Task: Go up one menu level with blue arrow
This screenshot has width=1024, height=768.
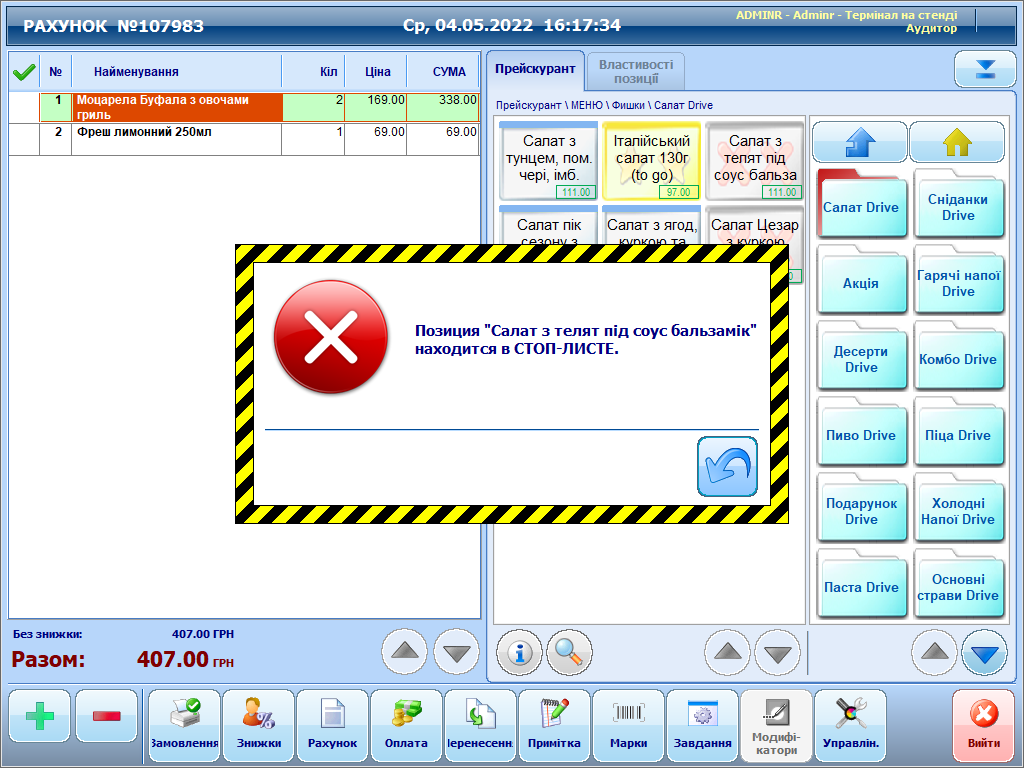Action: coord(859,142)
